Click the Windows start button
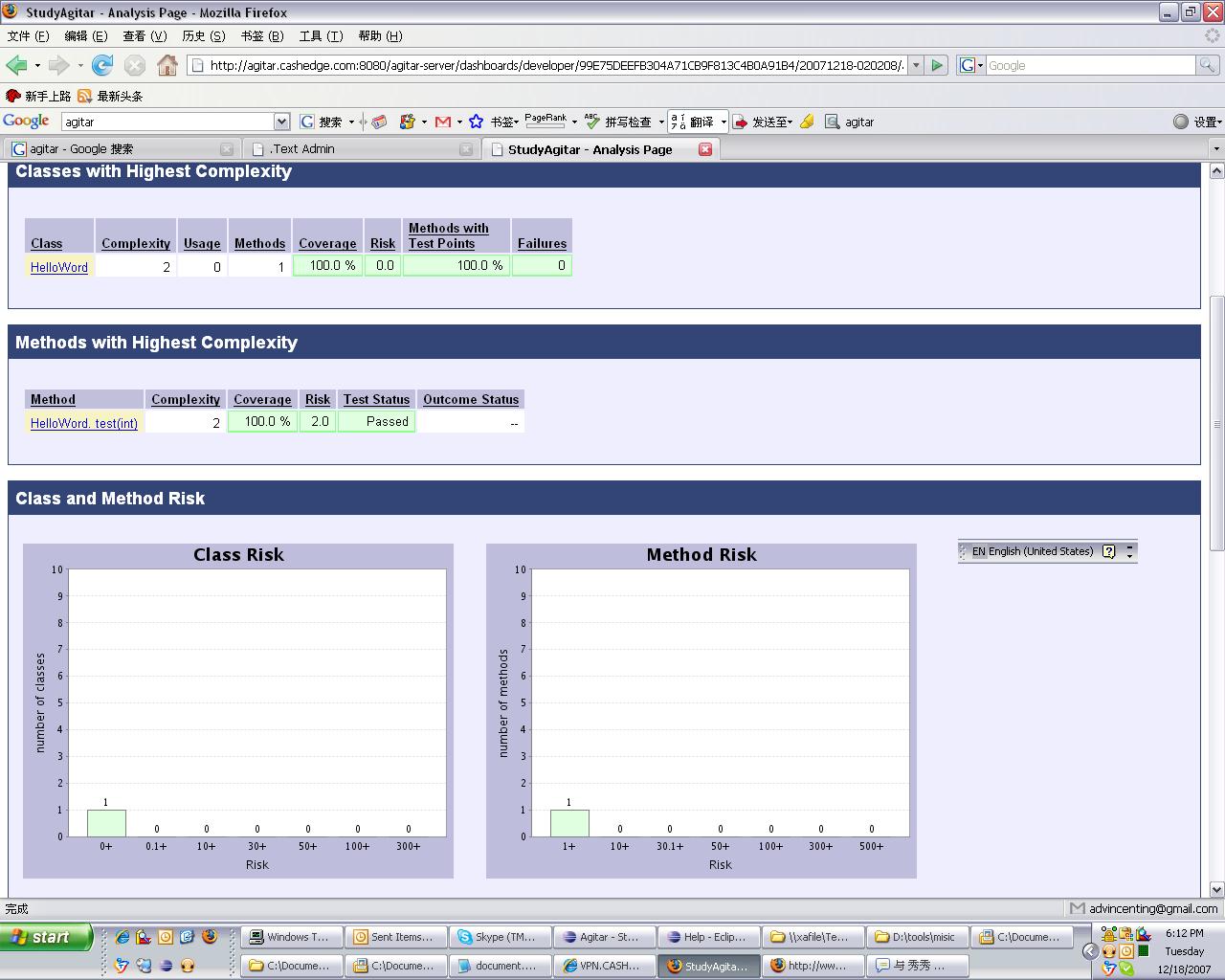Screen dimensions: 1225x980 [x=46, y=937]
